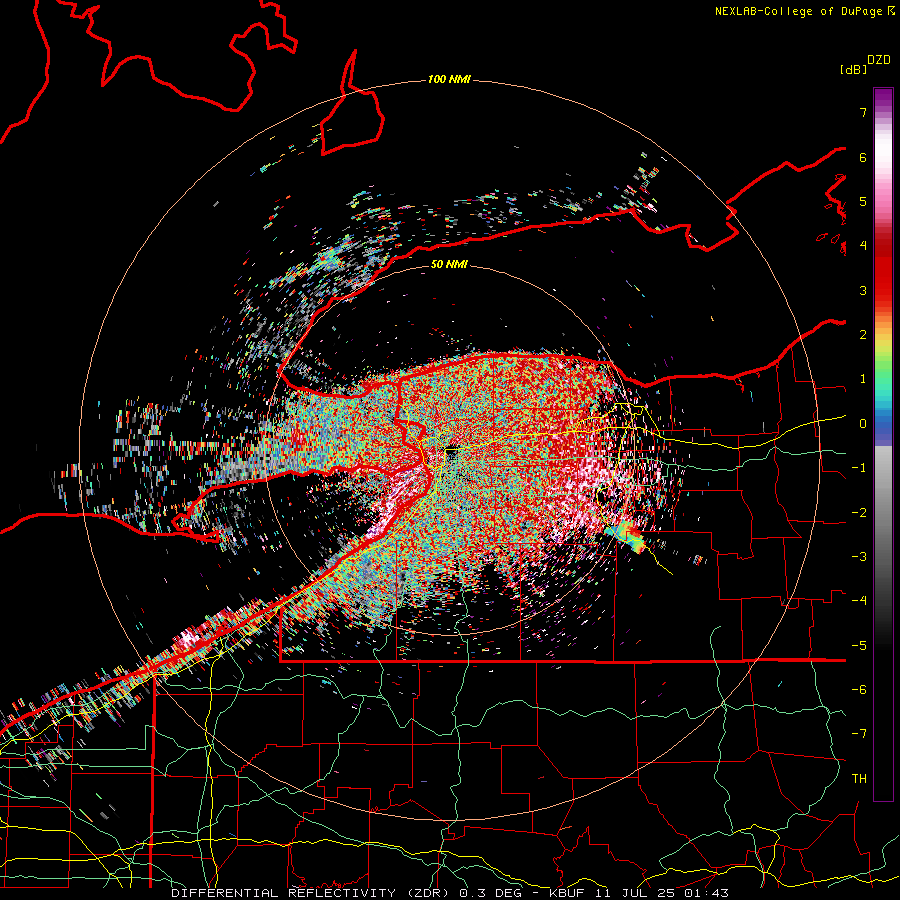Click the 1 value on color scale

click(x=863, y=379)
